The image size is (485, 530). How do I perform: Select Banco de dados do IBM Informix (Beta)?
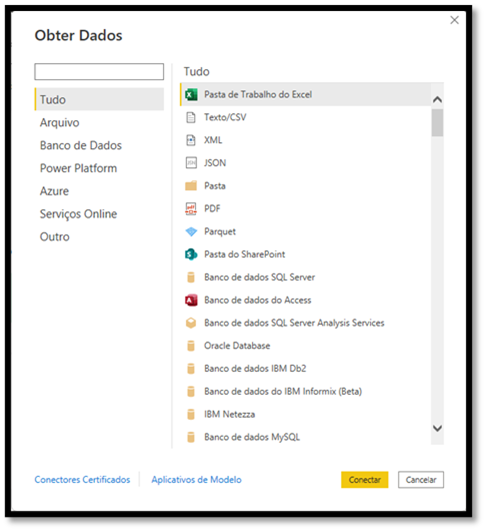pos(283,391)
